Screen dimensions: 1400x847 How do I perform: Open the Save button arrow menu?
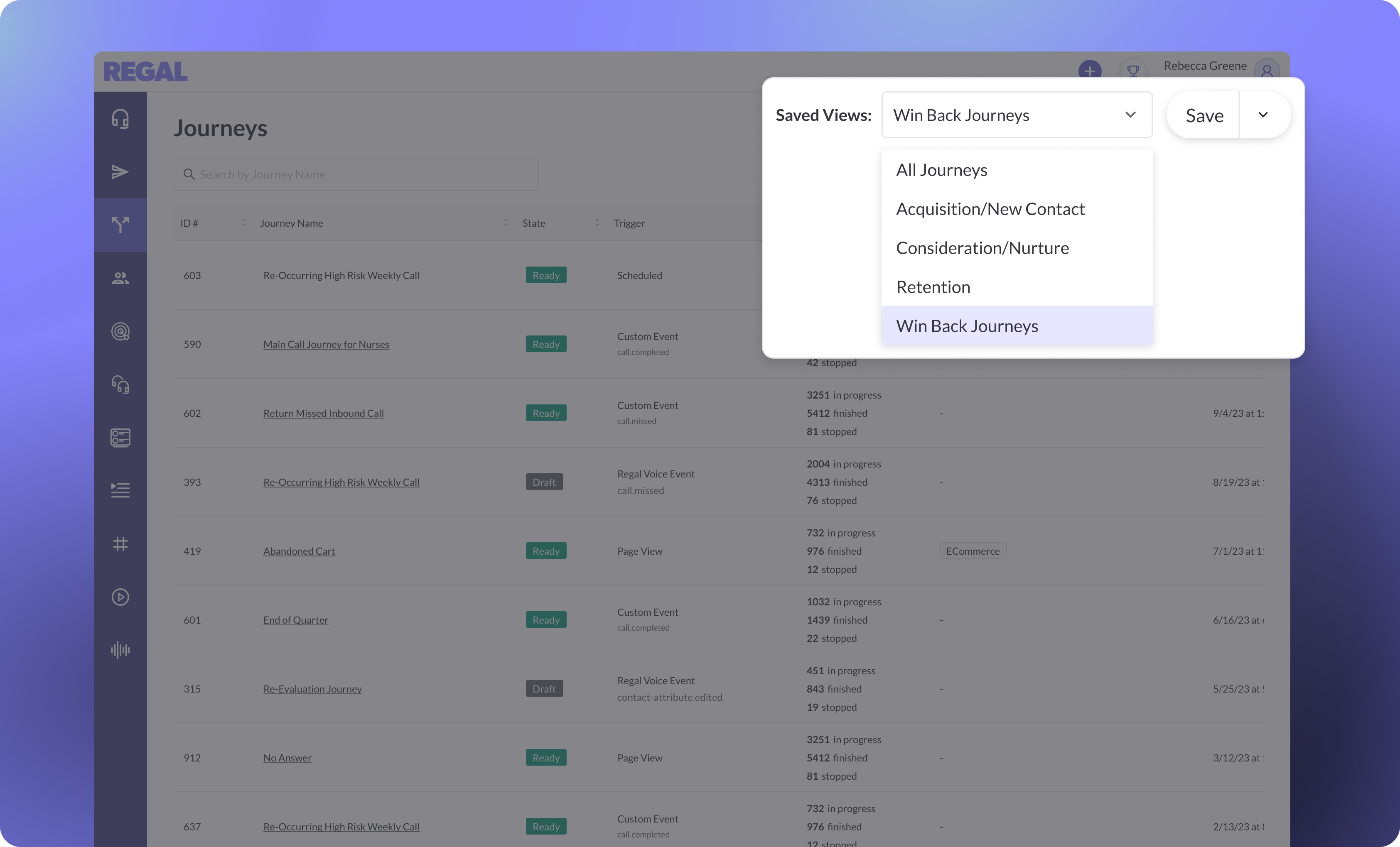point(1263,115)
